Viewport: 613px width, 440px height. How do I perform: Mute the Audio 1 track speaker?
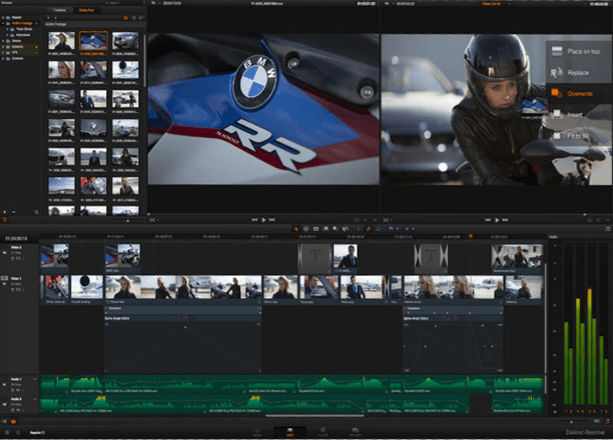tap(18, 390)
